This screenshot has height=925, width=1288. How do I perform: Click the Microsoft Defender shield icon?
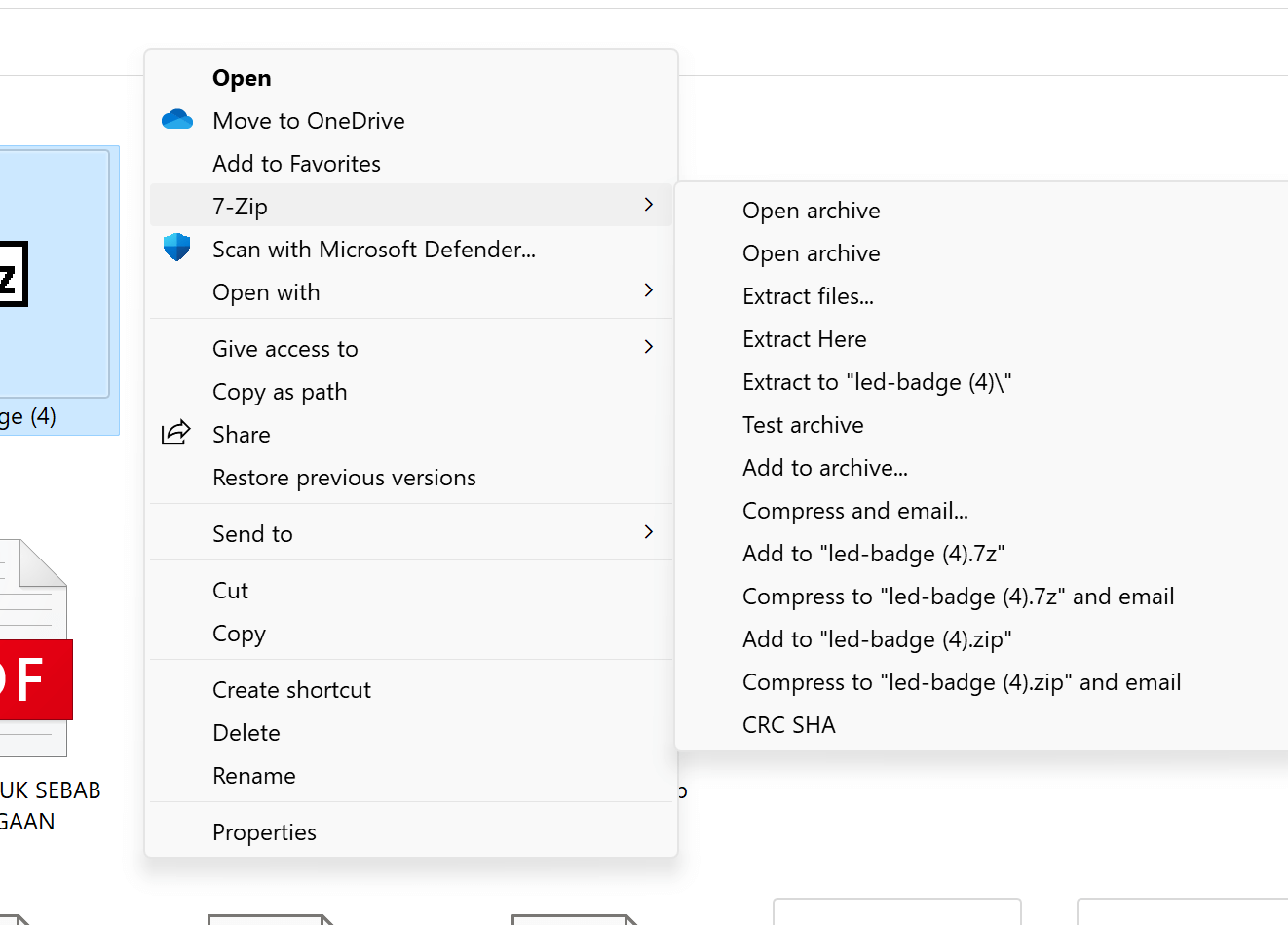(x=176, y=248)
